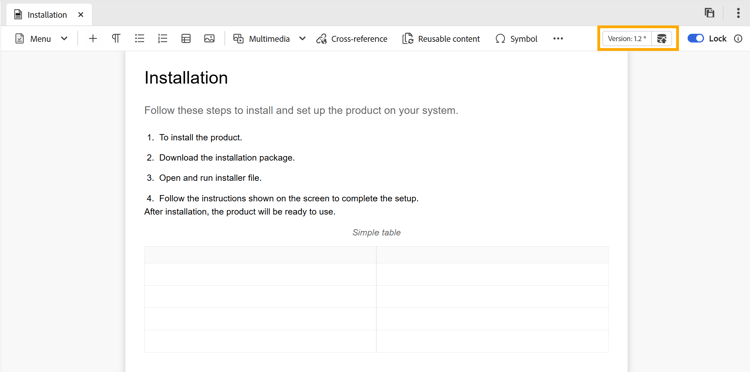Click the first header cell of table
Screen dimensions: 750x372
260,255
